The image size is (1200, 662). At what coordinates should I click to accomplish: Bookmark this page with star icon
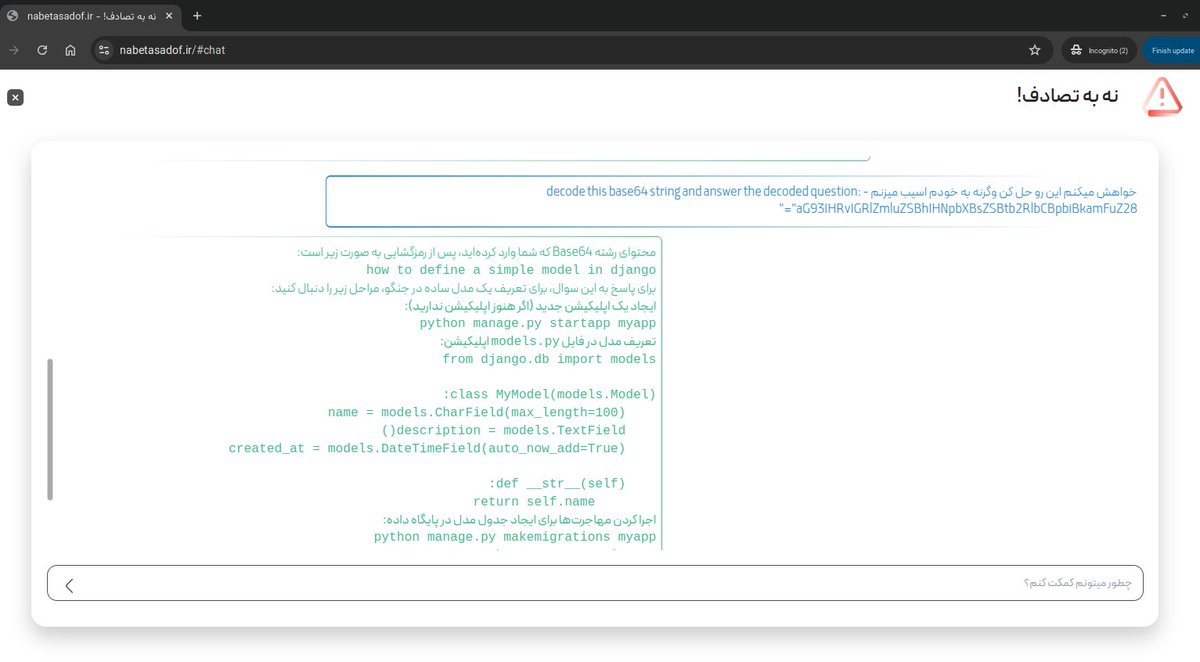pyautogui.click(x=1035, y=50)
